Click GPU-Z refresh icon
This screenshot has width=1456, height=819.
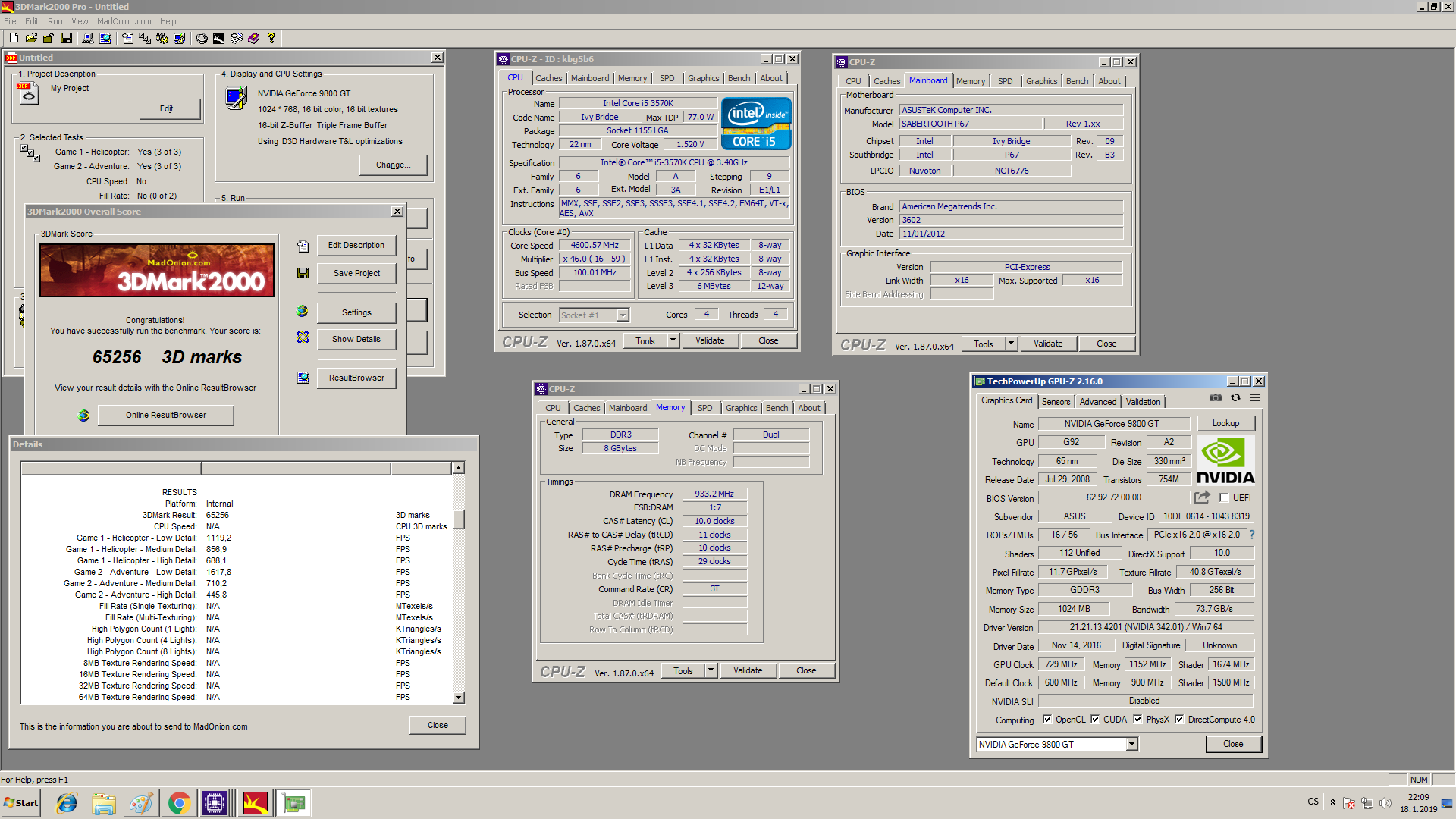click(1235, 397)
